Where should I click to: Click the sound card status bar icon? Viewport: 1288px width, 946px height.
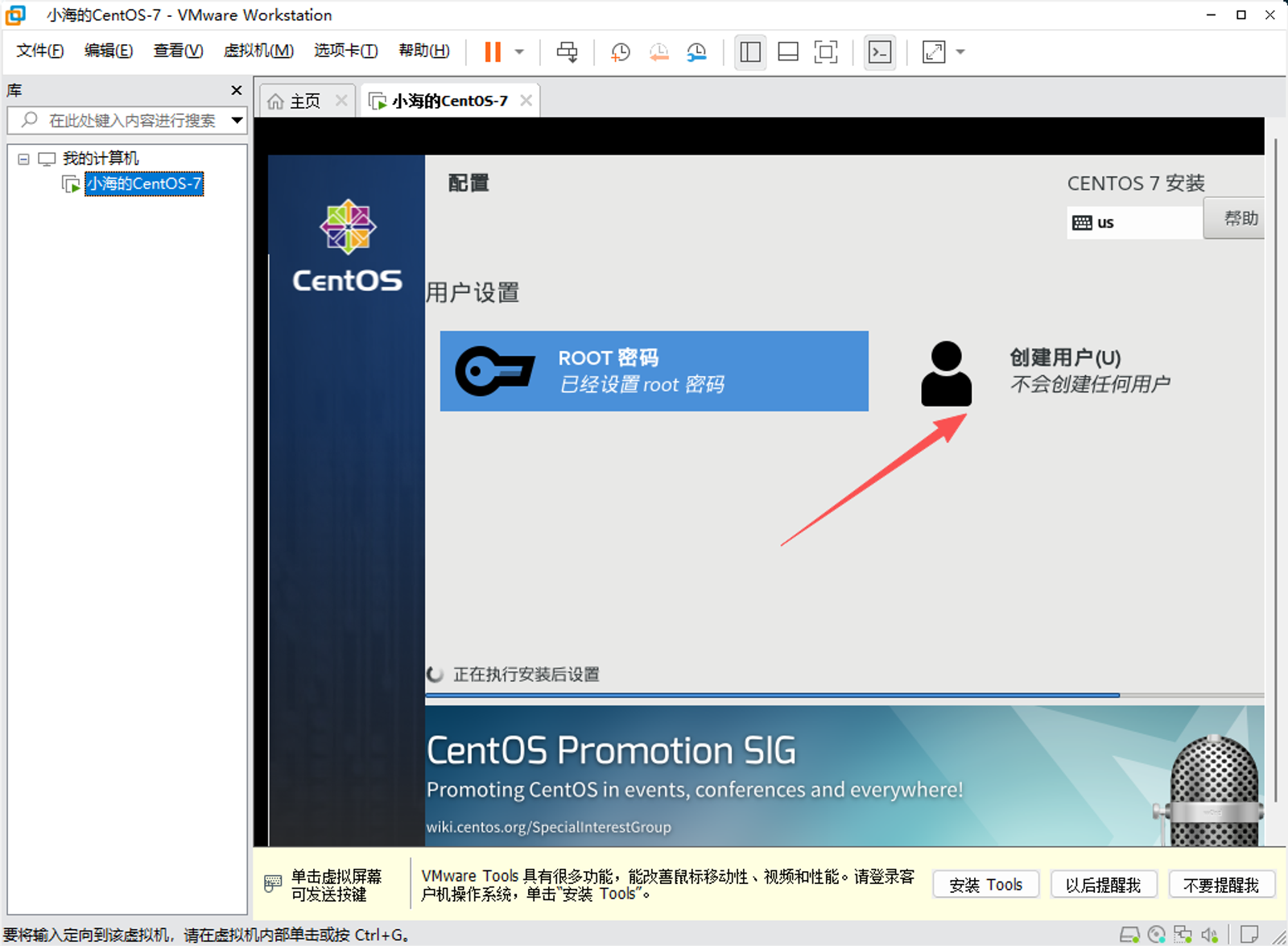point(1209,935)
